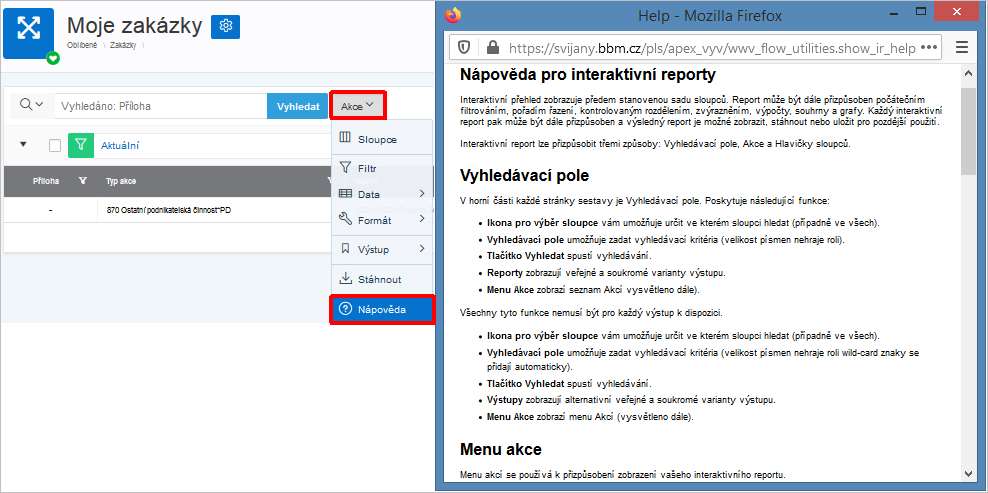
Task: Click the Help window vertical scrollbar thumb
Action: pyautogui.click(x=968, y=131)
